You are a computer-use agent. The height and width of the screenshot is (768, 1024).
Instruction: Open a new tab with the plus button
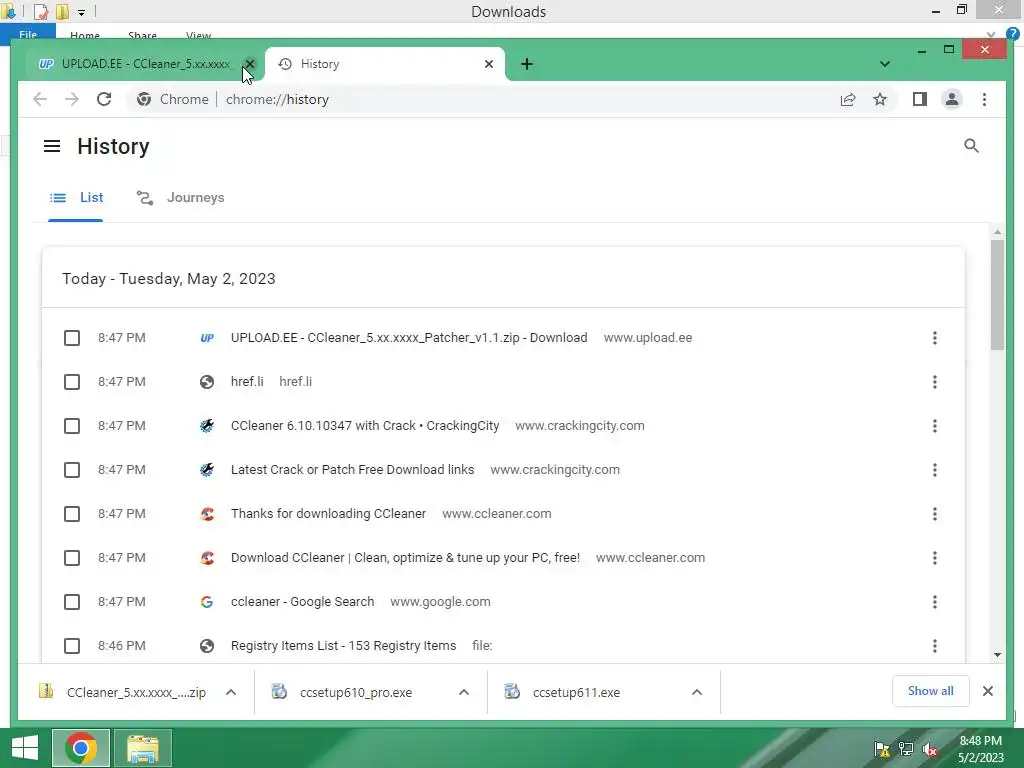pos(526,64)
